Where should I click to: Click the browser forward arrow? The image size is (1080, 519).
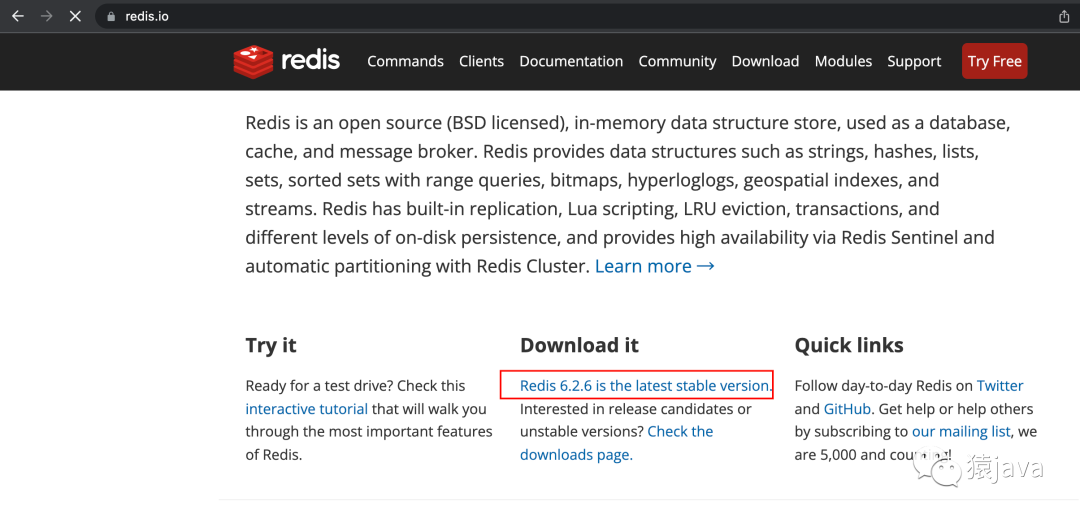coord(47,16)
